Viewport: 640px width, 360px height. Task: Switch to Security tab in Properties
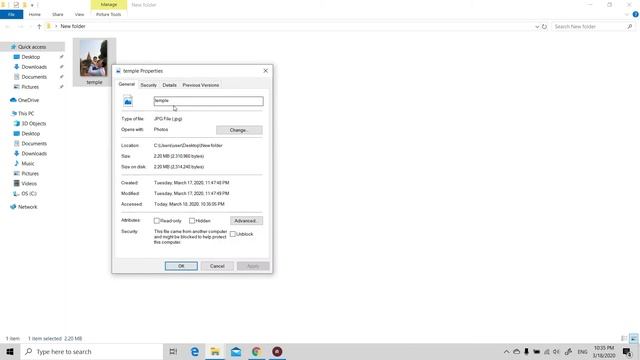149,85
